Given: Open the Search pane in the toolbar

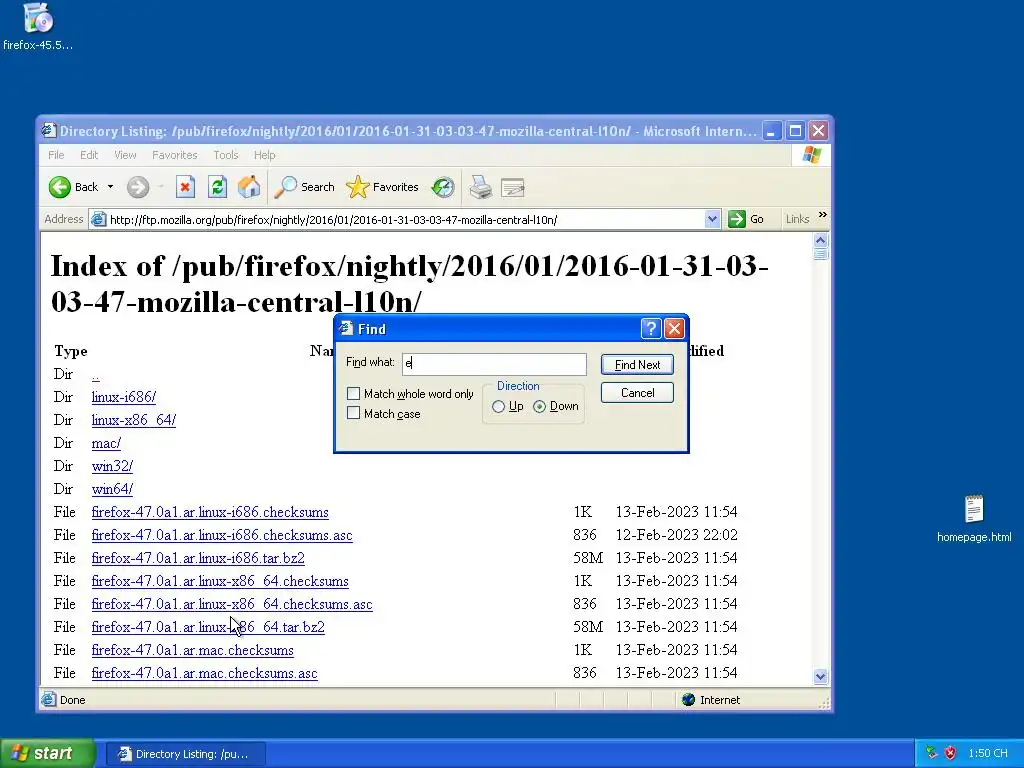Looking at the screenshot, I should [304, 187].
